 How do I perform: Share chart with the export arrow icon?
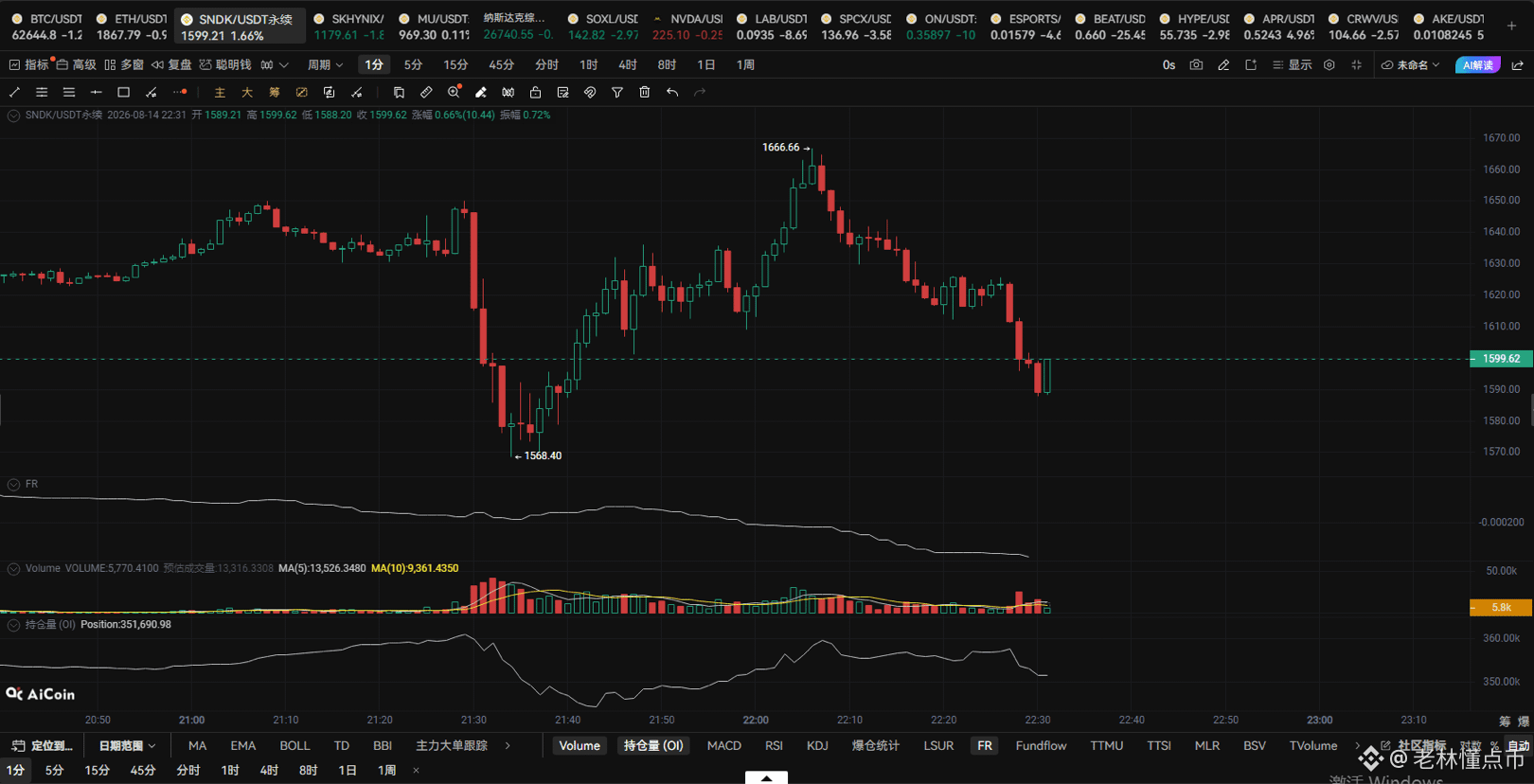click(x=1518, y=65)
